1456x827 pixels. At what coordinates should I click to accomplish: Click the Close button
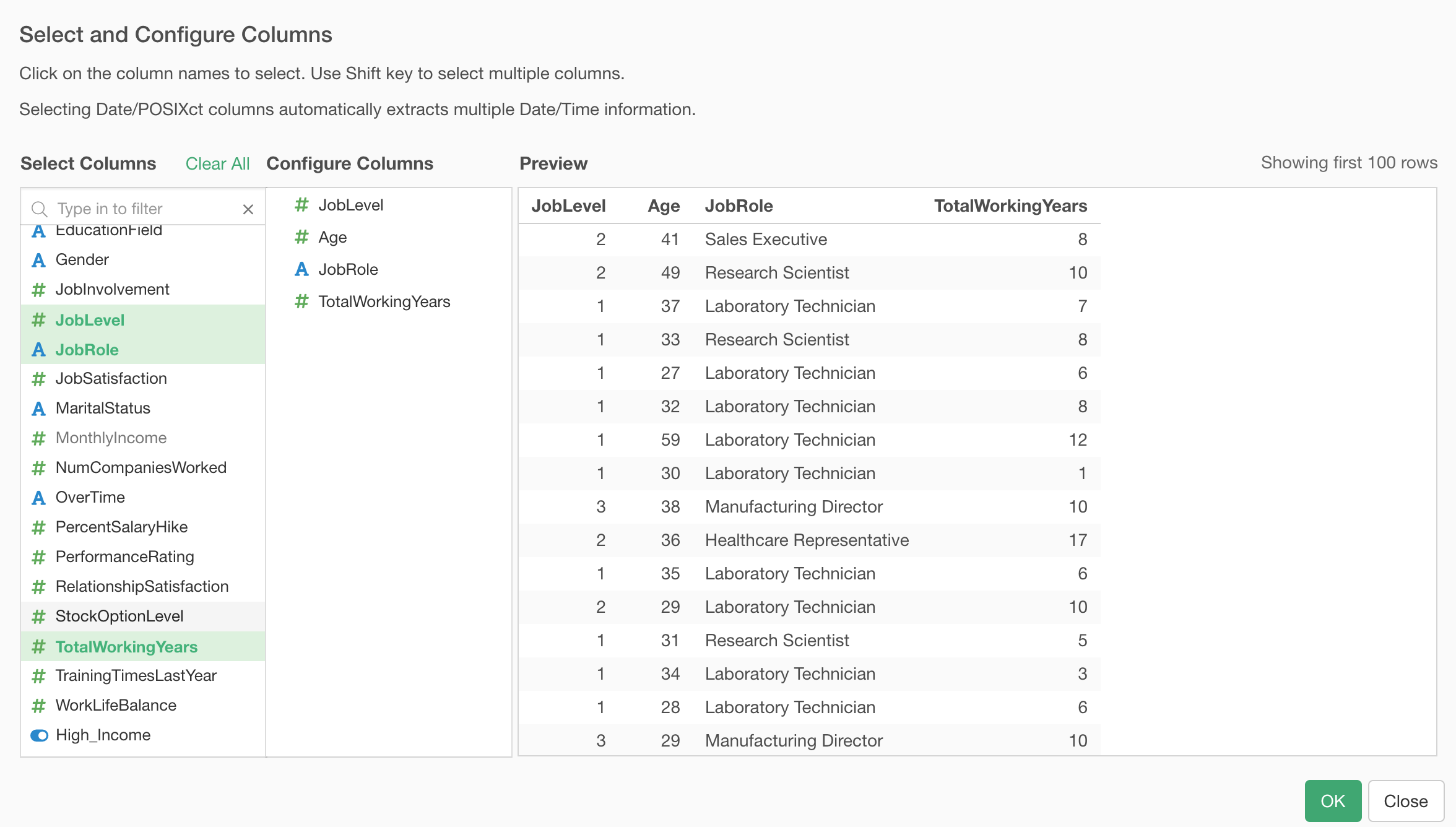pos(1406,800)
